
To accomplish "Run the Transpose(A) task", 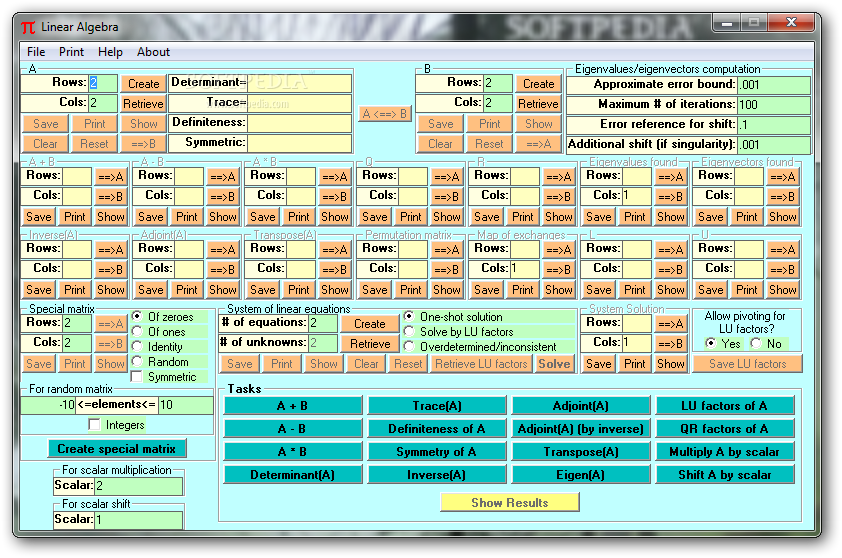I will pyautogui.click(x=580, y=452).
